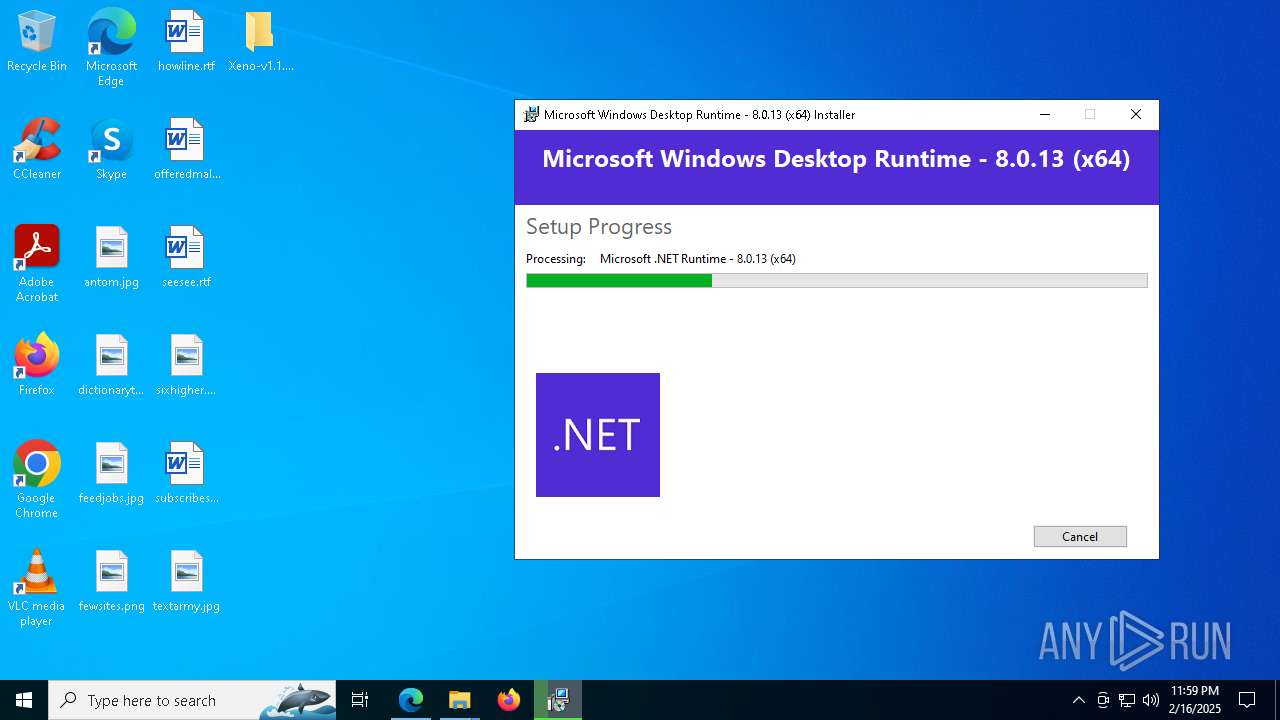
Task: Select the howline.rtf document icon
Action: coord(186,41)
